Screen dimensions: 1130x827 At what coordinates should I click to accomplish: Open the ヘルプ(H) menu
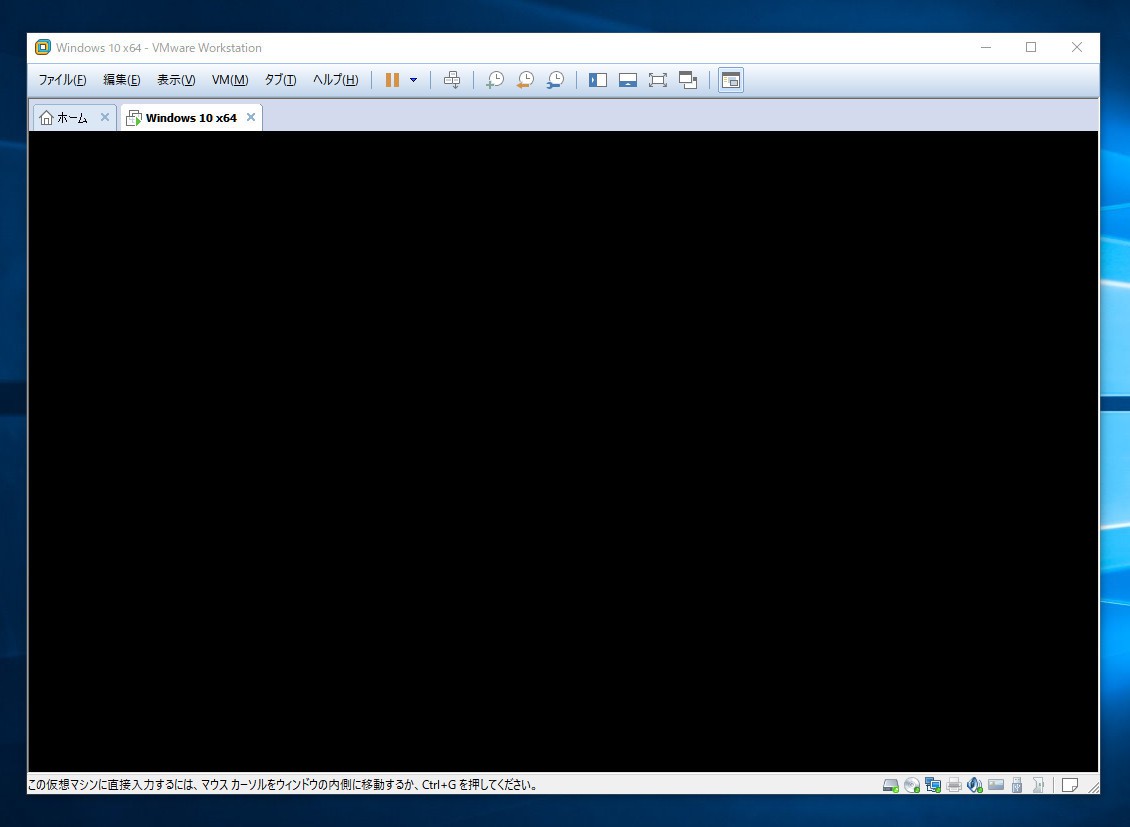335,80
